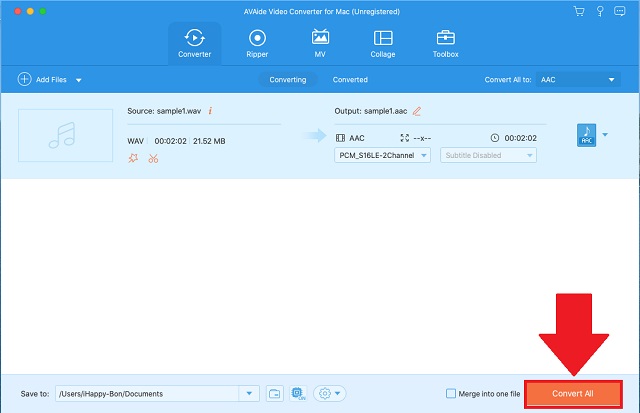View sample1.wav source info icon
This screenshot has width=640, height=413.
point(210,111)
